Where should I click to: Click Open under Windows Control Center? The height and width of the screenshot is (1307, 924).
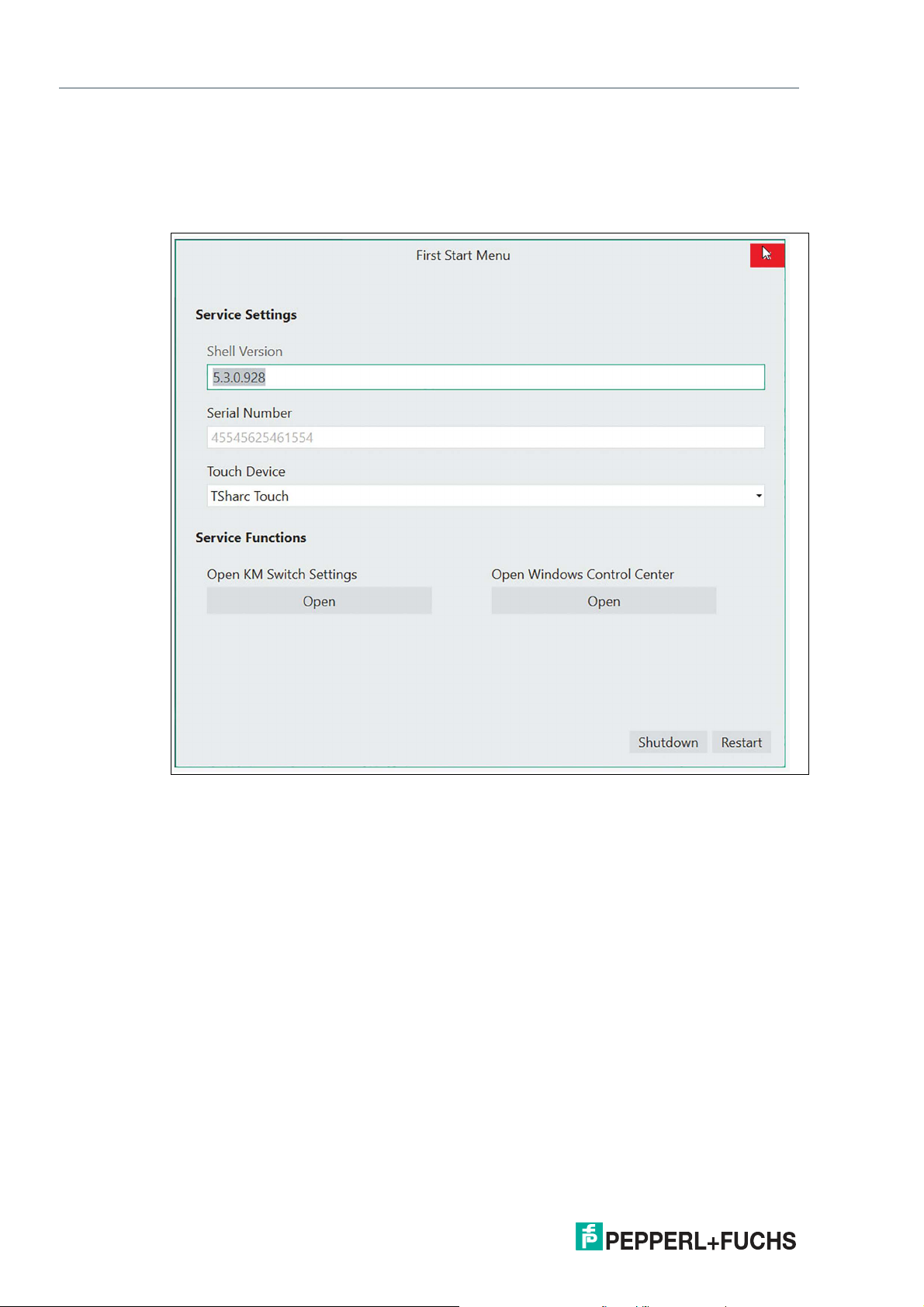pyautogui.click(x=604, y=601)
